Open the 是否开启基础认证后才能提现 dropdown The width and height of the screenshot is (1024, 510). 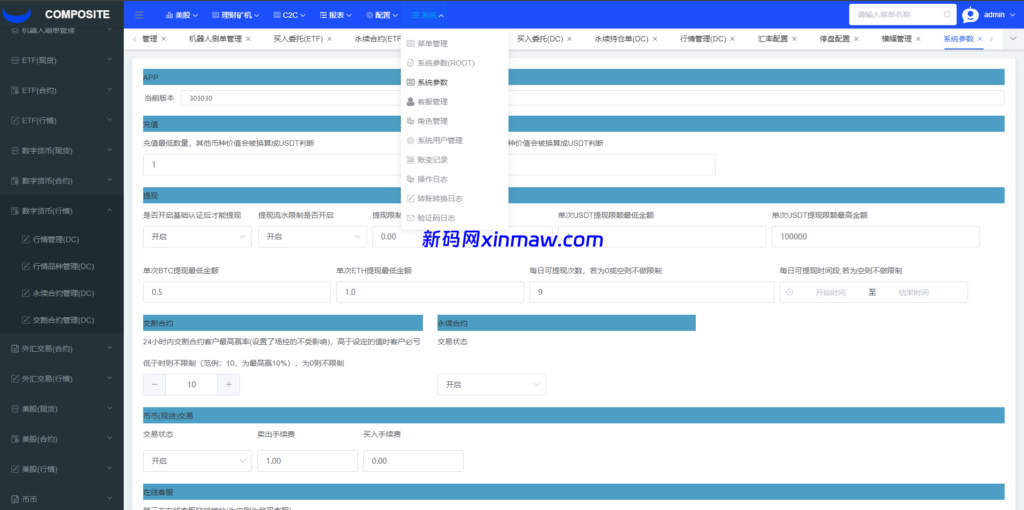point(197,236)
